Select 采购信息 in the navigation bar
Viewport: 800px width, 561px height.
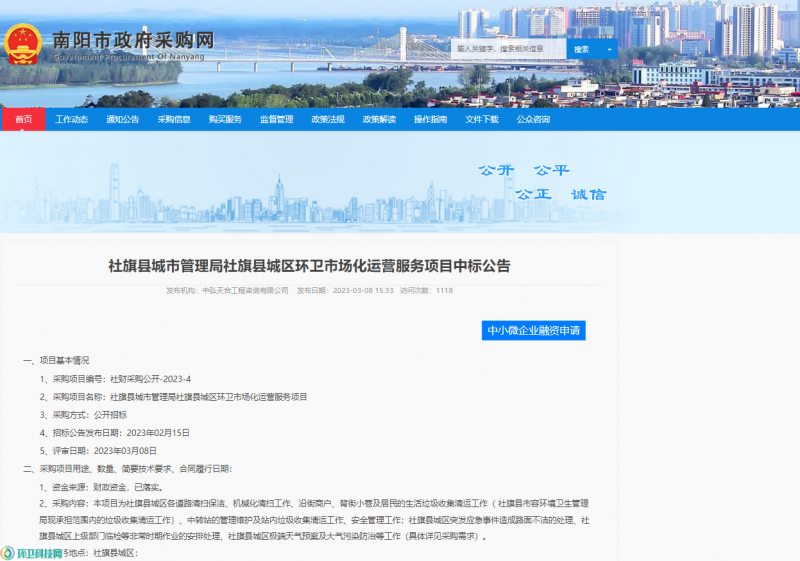tap(174, 120)
